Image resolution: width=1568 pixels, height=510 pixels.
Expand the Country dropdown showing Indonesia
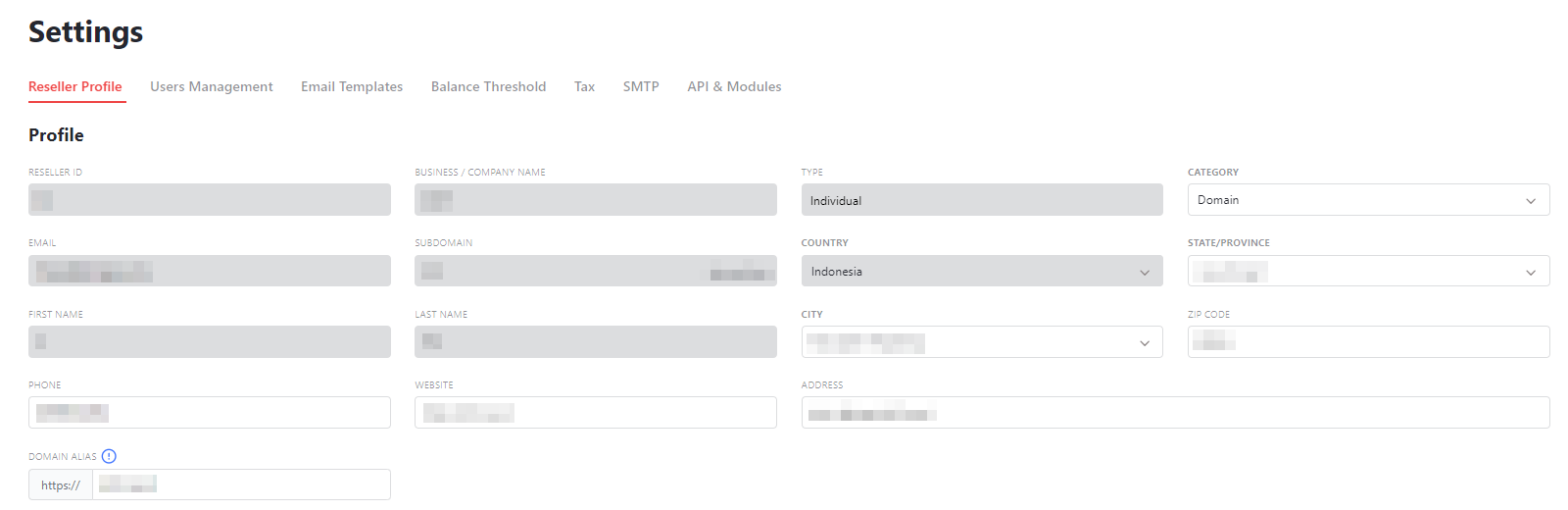click(x=982, y=271)
